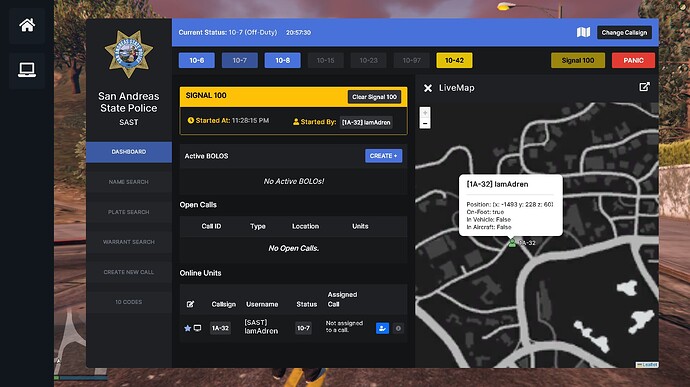Set status to 10-42
690x387 pixels.
tap(455, 60)
